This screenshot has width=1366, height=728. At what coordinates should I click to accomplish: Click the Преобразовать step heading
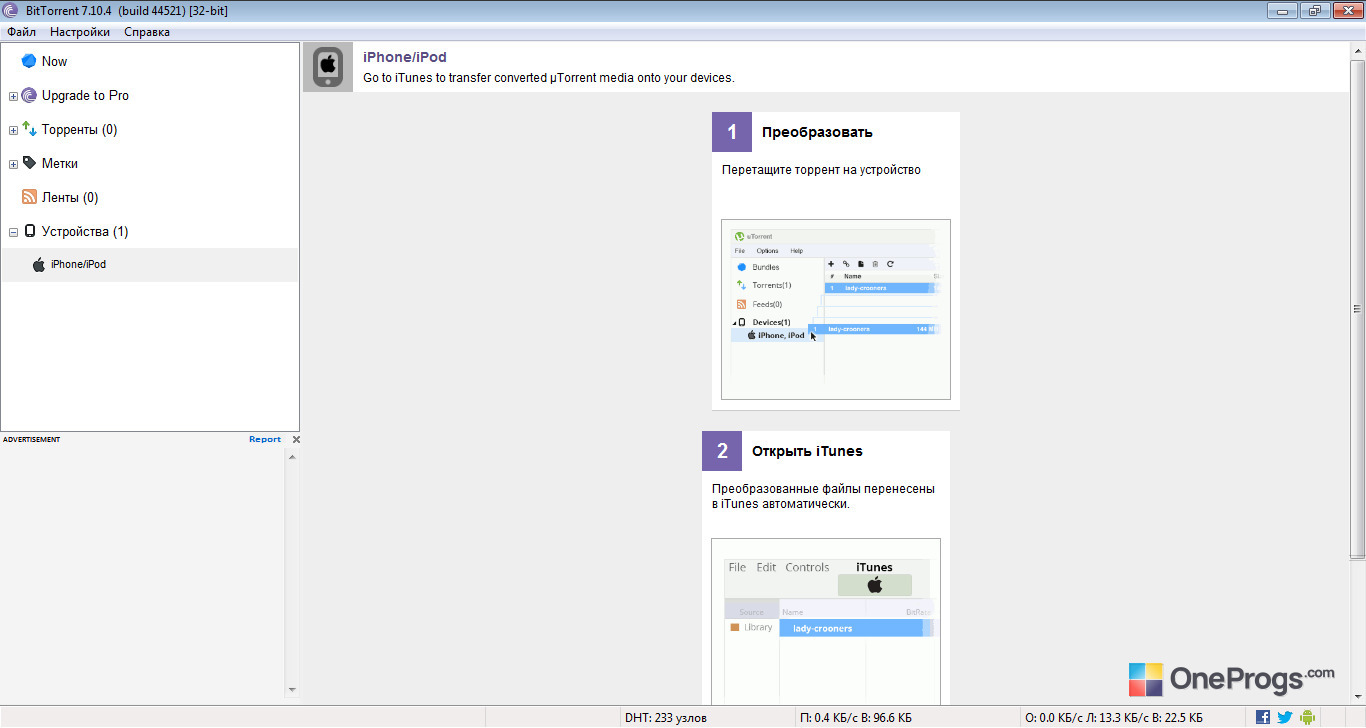[817, 132]
